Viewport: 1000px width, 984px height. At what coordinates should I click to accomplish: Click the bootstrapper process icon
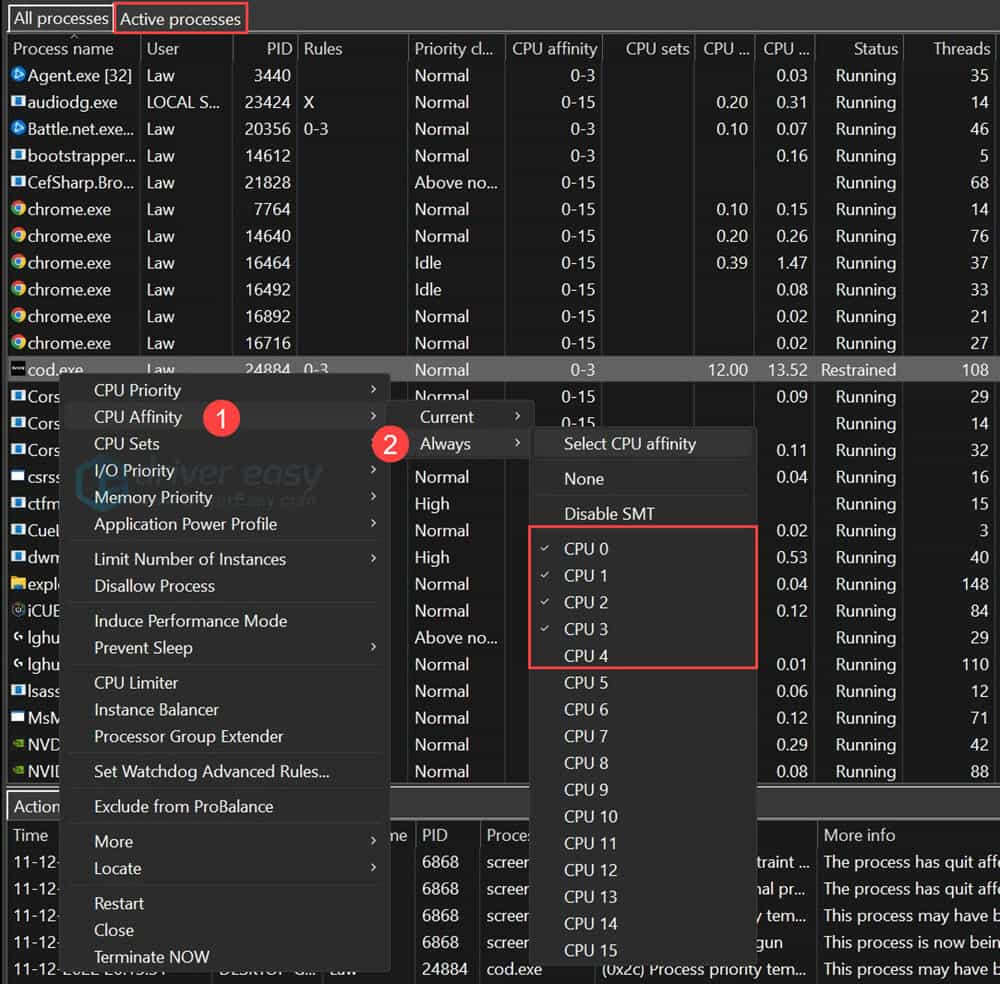tap(18, 156)
